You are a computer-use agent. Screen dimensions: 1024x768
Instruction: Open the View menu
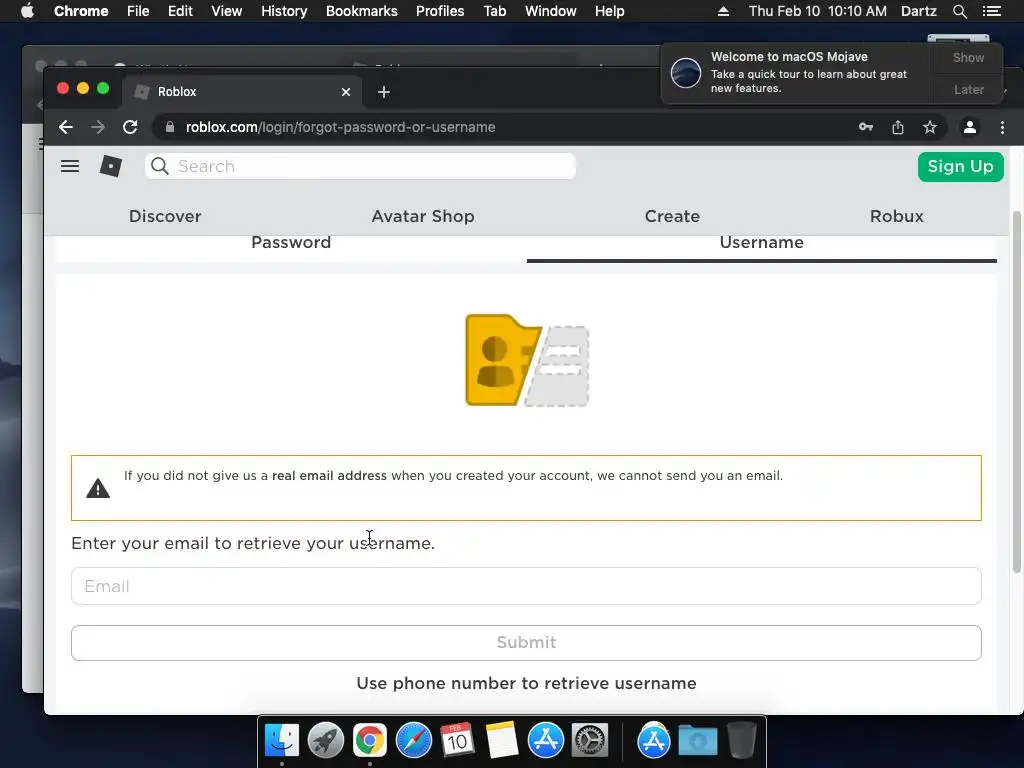pyautogui.click(x=227, y=11)
